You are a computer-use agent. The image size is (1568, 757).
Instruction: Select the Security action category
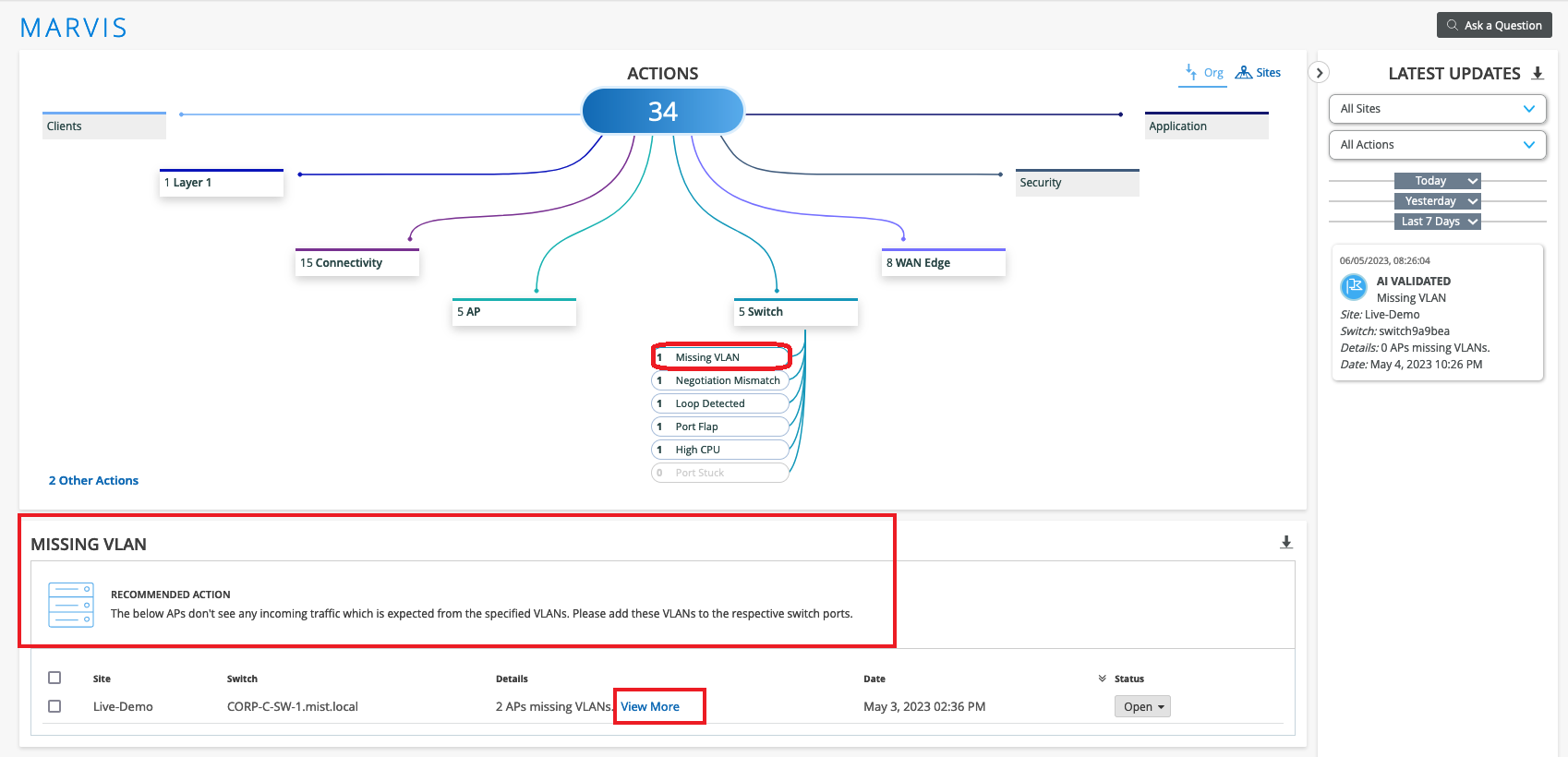pyautogui.click(x=1078, y=183)
